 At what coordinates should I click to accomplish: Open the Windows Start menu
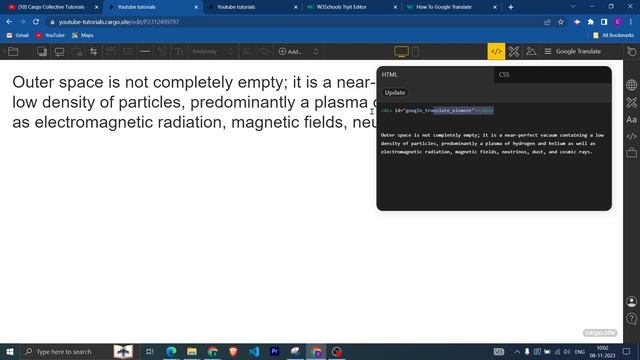[x=10, y=351]
